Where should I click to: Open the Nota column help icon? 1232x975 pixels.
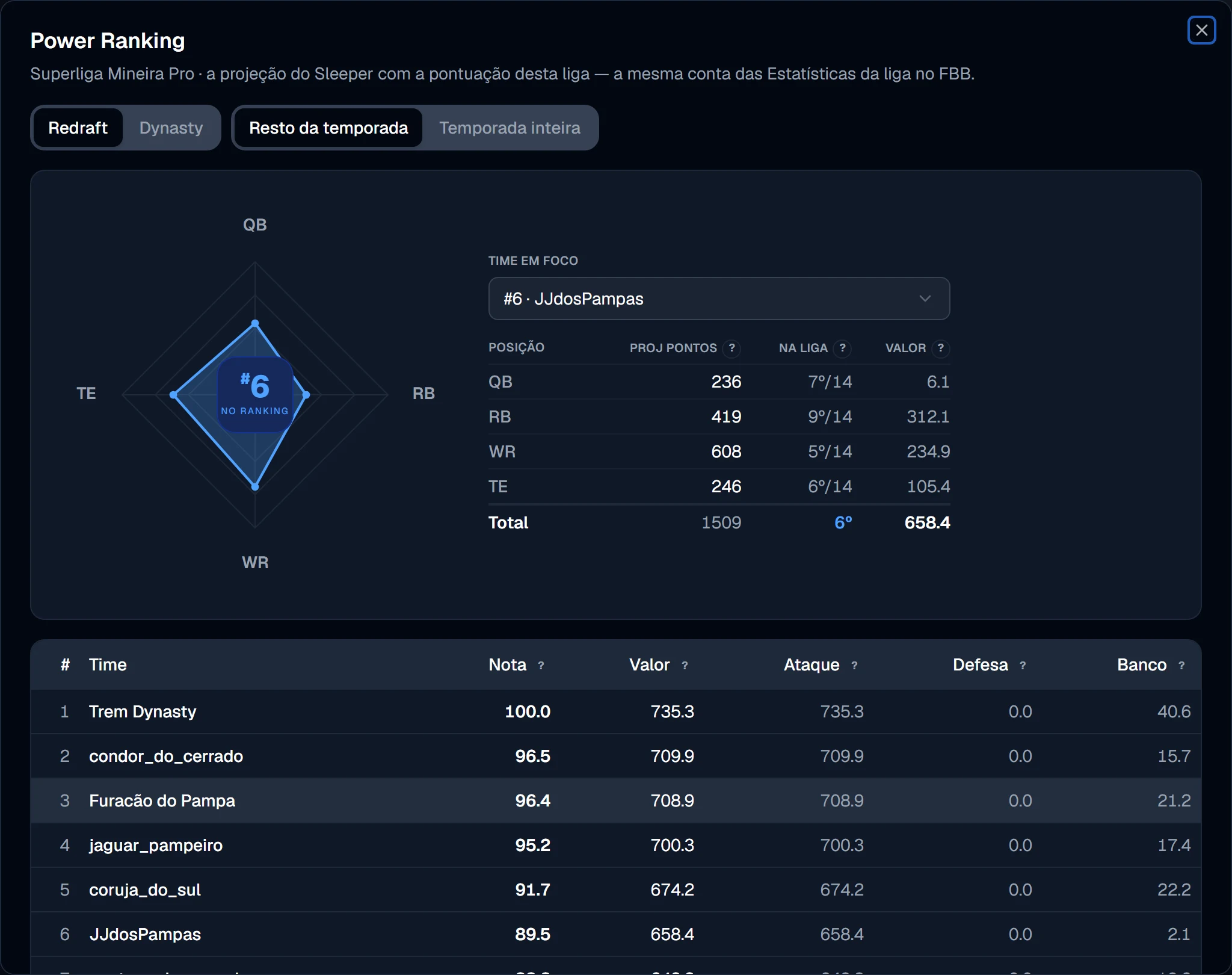(x=541, y=665)
